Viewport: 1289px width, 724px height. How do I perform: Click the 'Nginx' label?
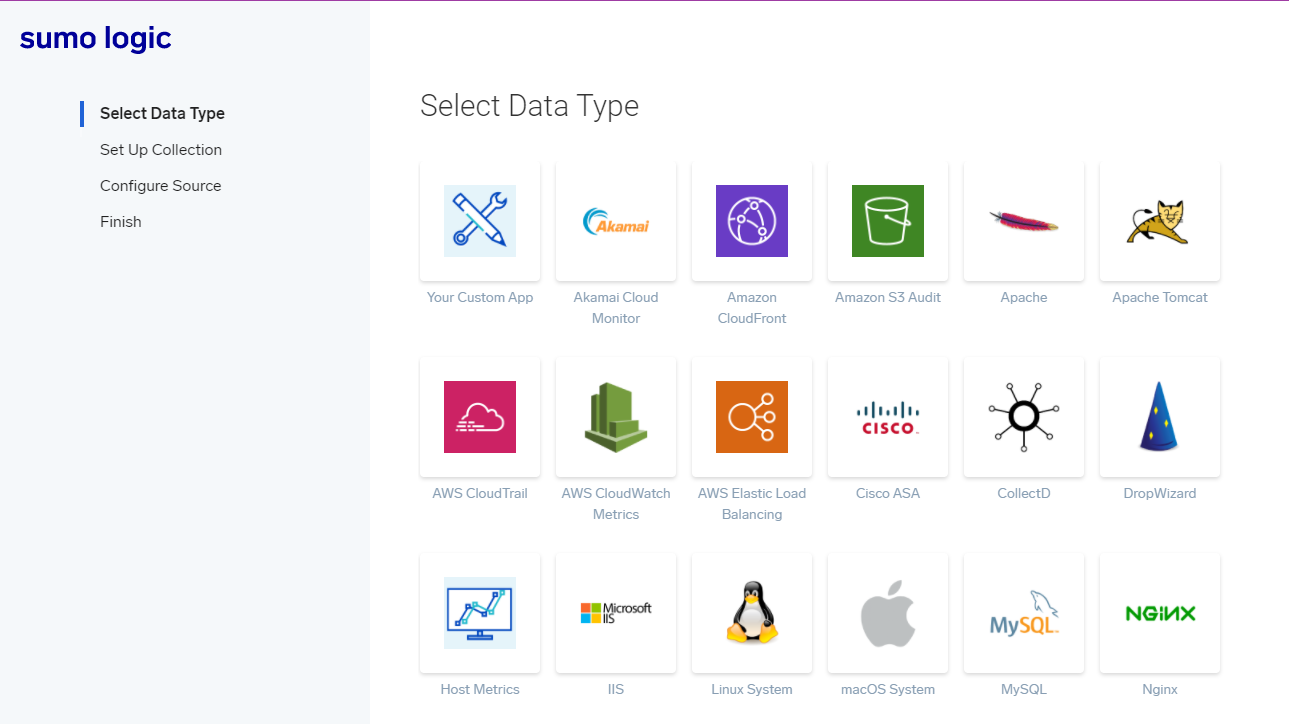point(1160,689)
